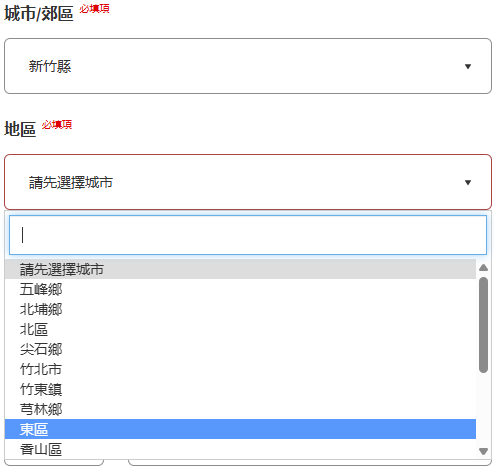Select 竹北市 option
The height and width of the screenshot is (469, 495).
[x=240, y=369]
